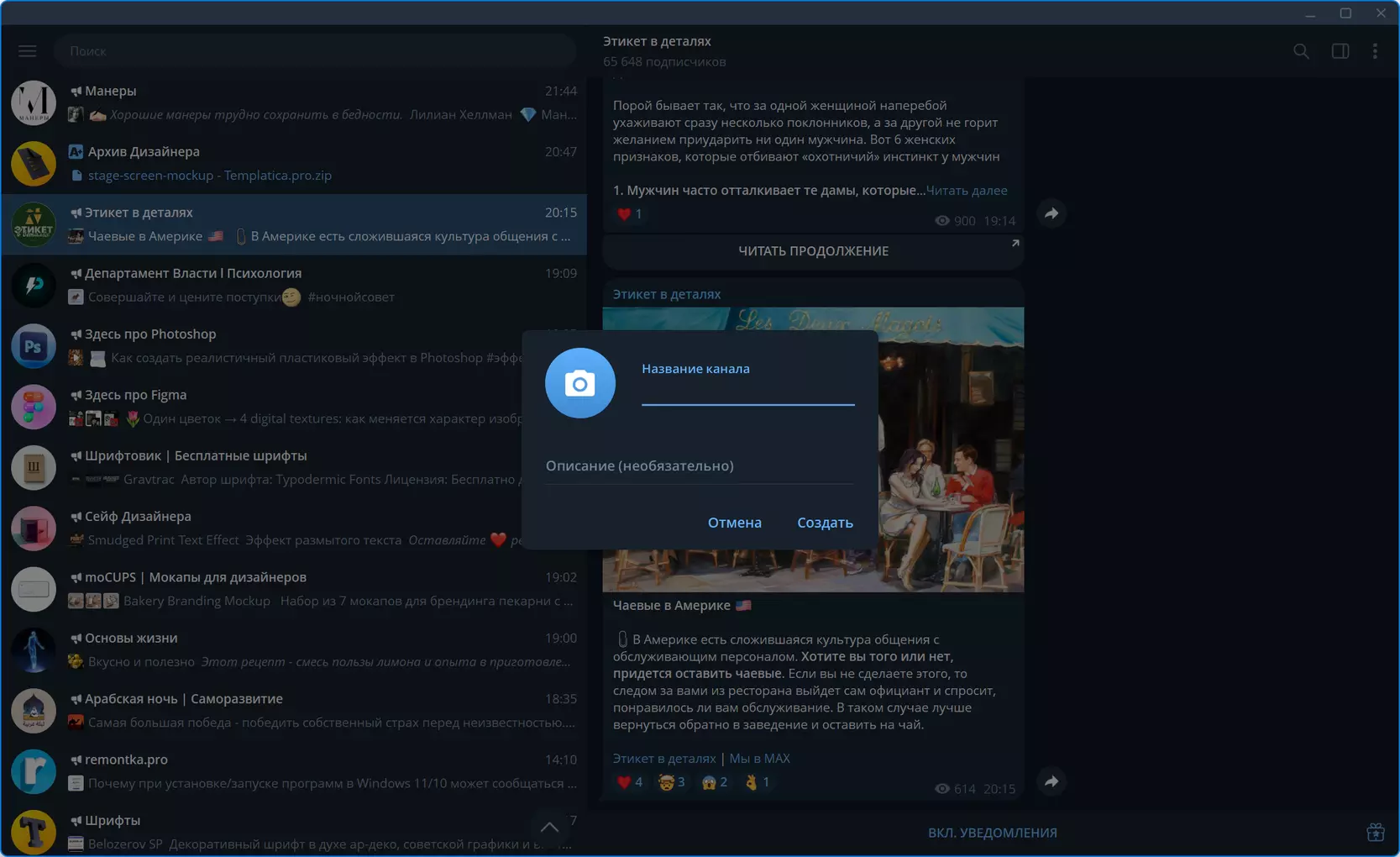Click the gift icon at bottom right
Image resolution: width=1400 pixels, height=857 pixels.
point(1375,832)
